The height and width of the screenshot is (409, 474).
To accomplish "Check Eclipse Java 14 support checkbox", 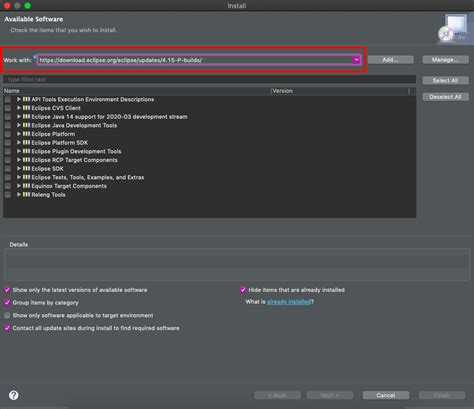I will [x=8, y=117].
